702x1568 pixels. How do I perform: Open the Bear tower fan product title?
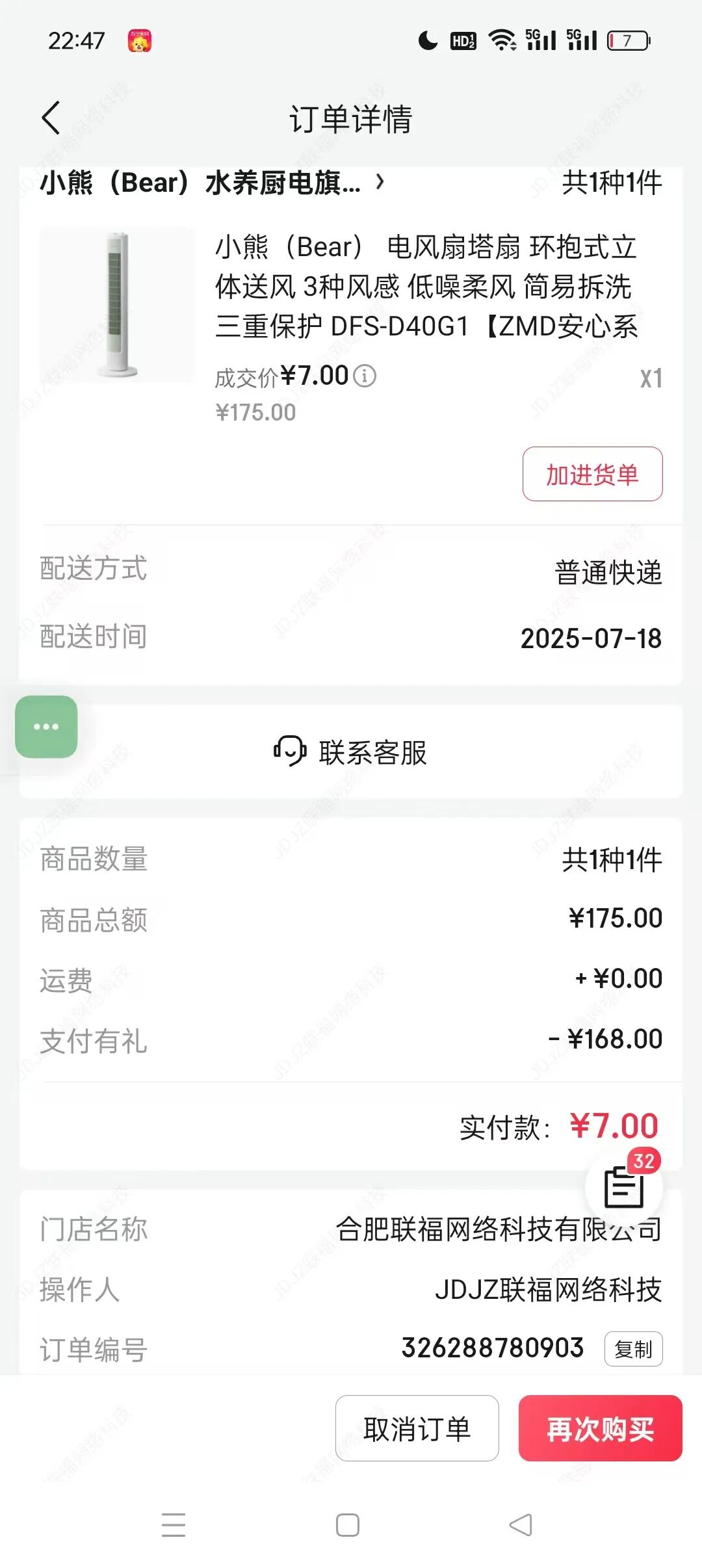coord(426,286)
